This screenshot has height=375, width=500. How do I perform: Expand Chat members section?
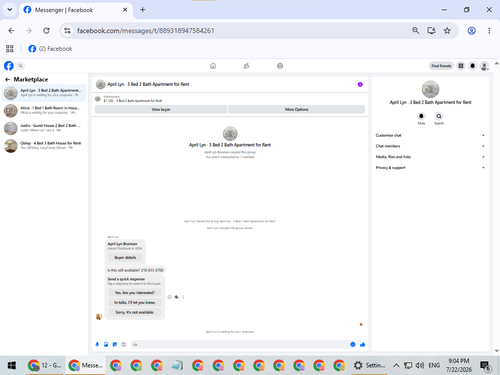click(x=430, y=146)
